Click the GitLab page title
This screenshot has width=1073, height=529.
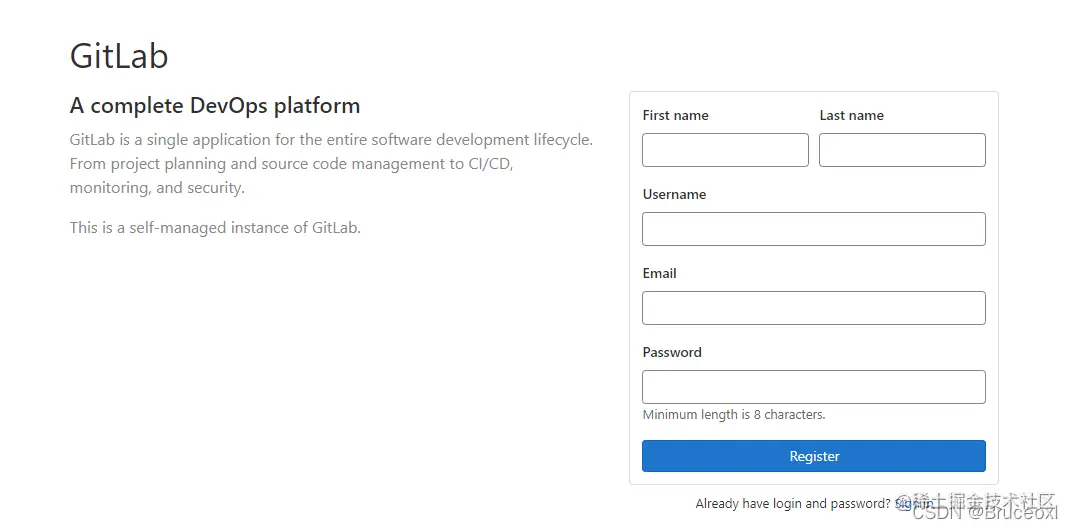(119, 55)
